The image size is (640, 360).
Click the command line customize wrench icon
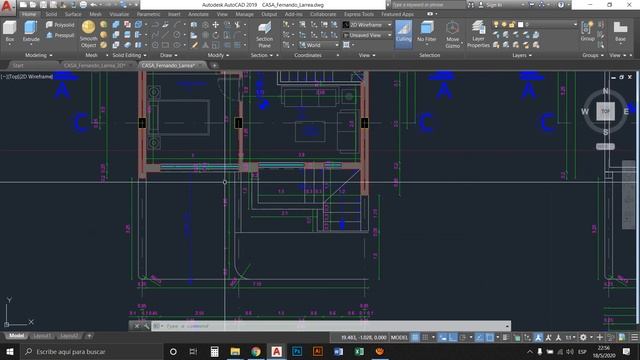(147, 326)
